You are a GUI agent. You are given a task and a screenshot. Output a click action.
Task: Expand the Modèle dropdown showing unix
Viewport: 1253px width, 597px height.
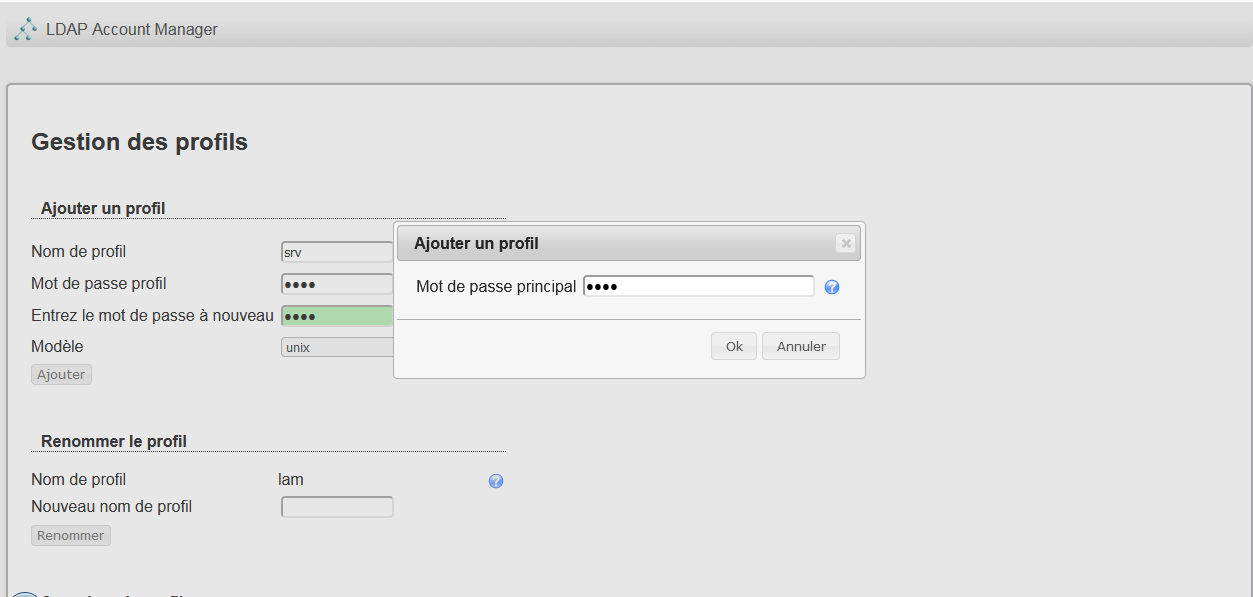(x=337, y=347)
